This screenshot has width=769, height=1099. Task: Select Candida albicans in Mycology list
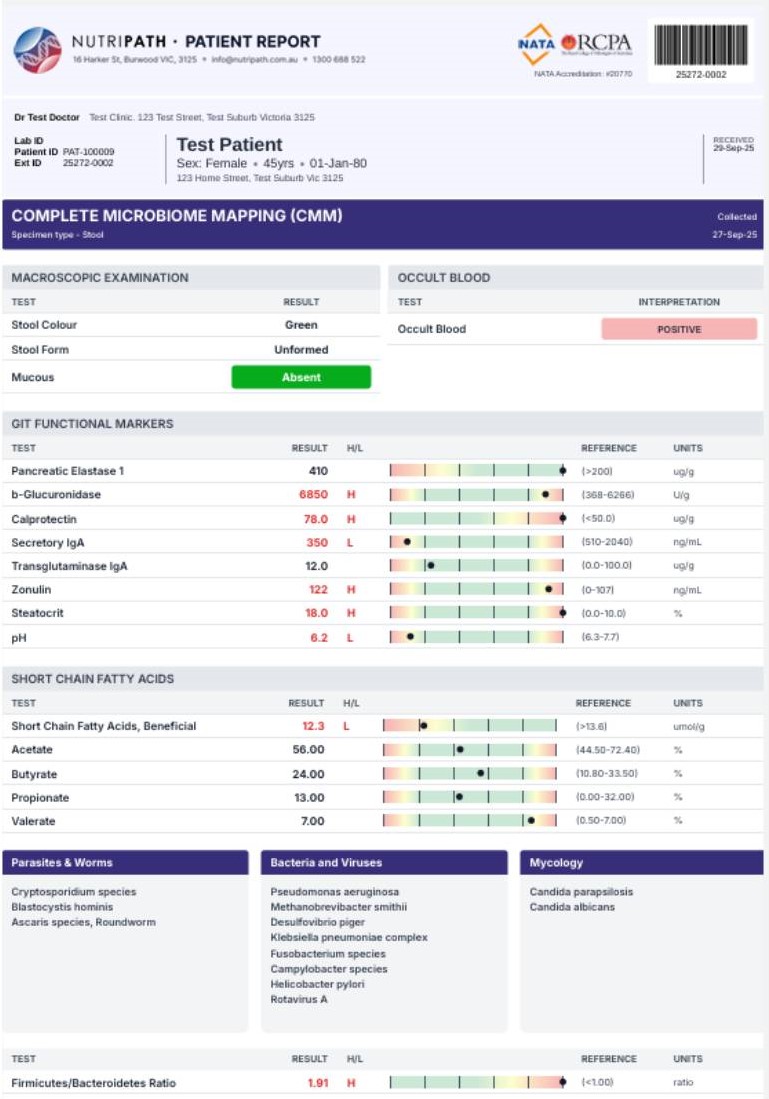[x=572, y=907]
